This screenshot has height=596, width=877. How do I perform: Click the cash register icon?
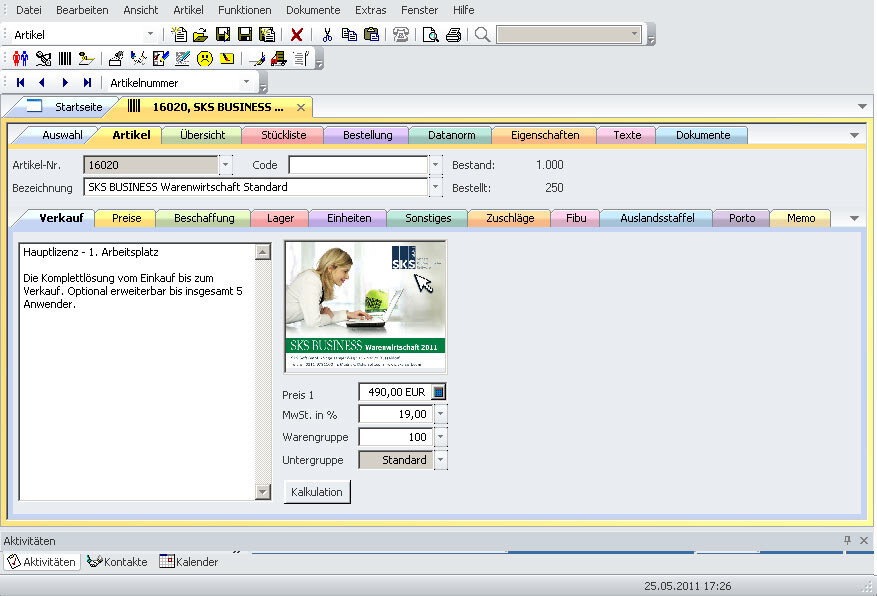pyautogui.click(x=116, y=58)
